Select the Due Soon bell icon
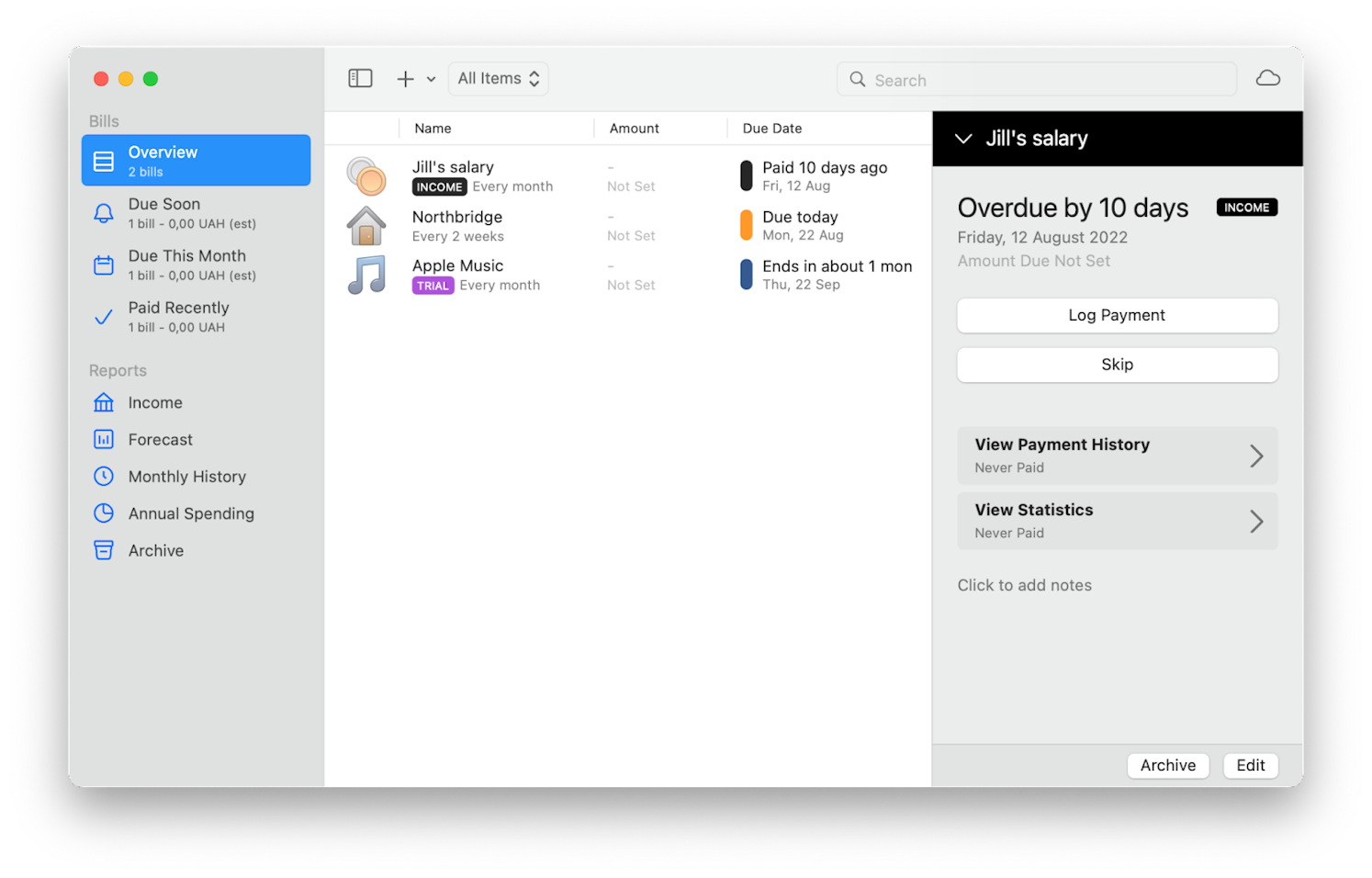This screenshot has height=878, width=1372. click(104, 212)
